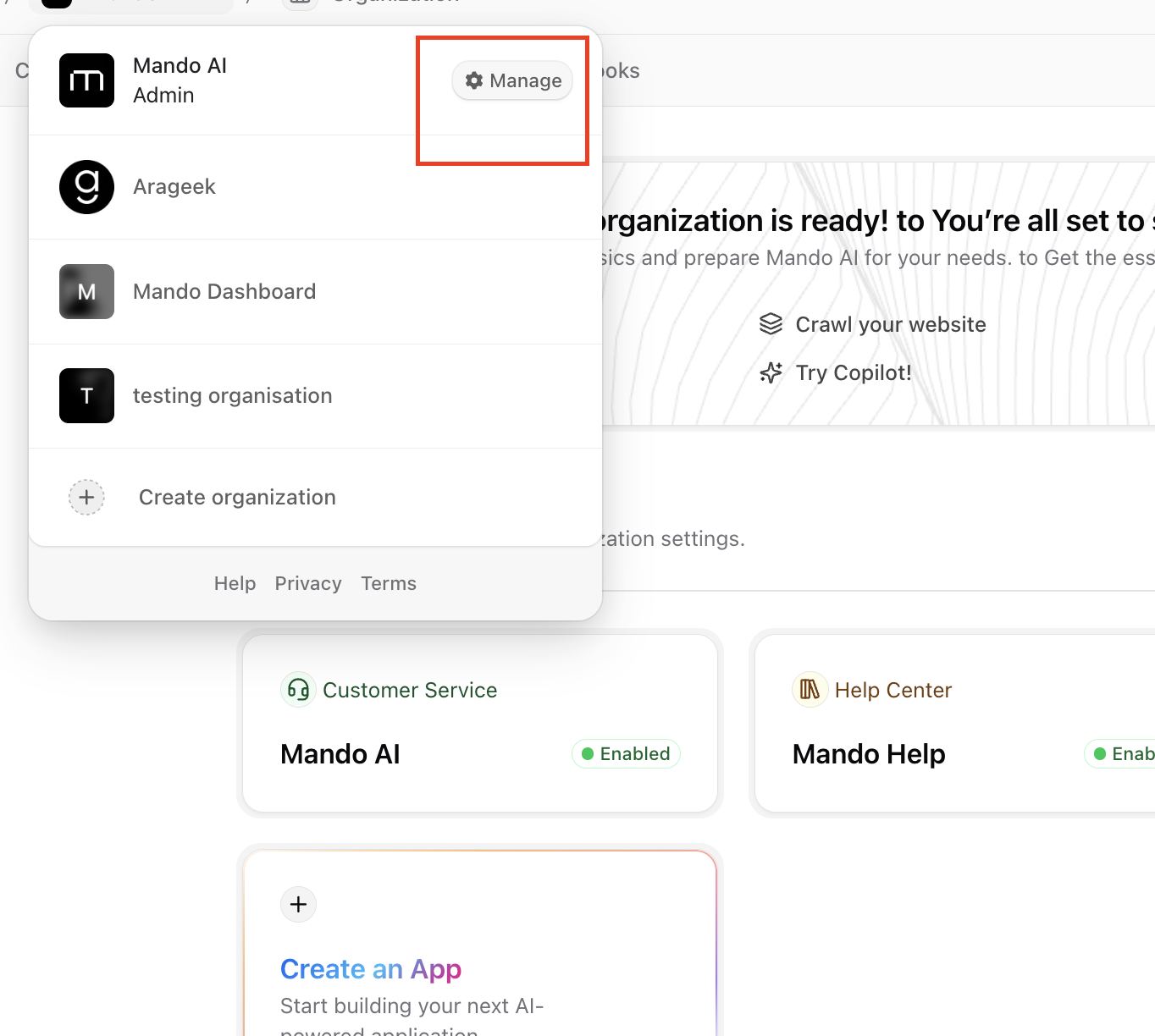The height and width of the screenshot is (1036, 1155).
Task: Choose Create organization option
Action: 237,498
